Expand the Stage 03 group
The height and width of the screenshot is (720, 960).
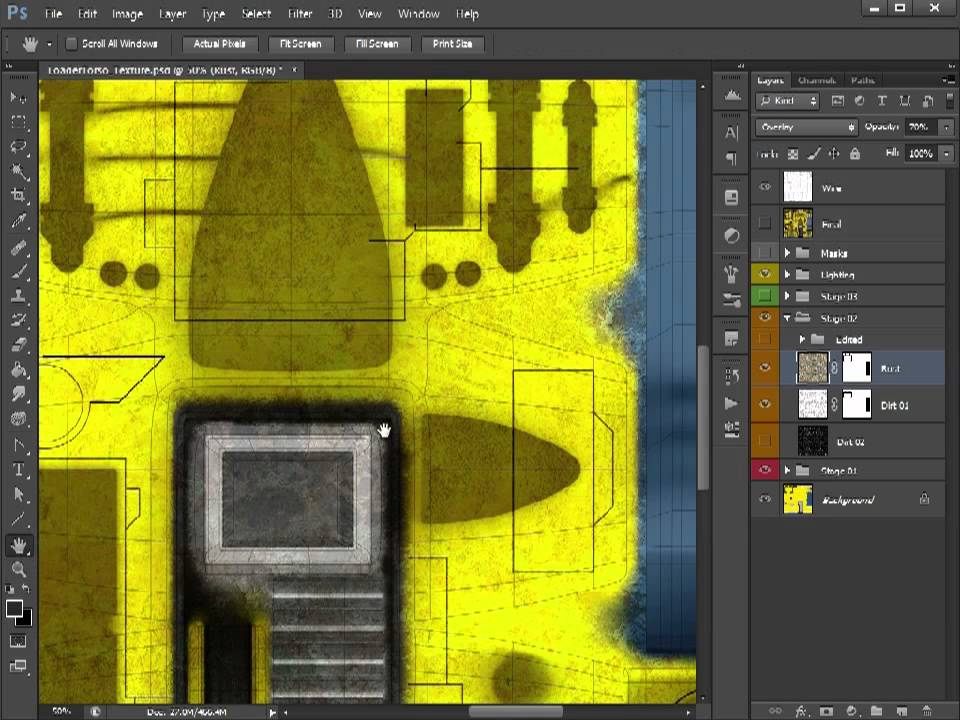point(787,297)
